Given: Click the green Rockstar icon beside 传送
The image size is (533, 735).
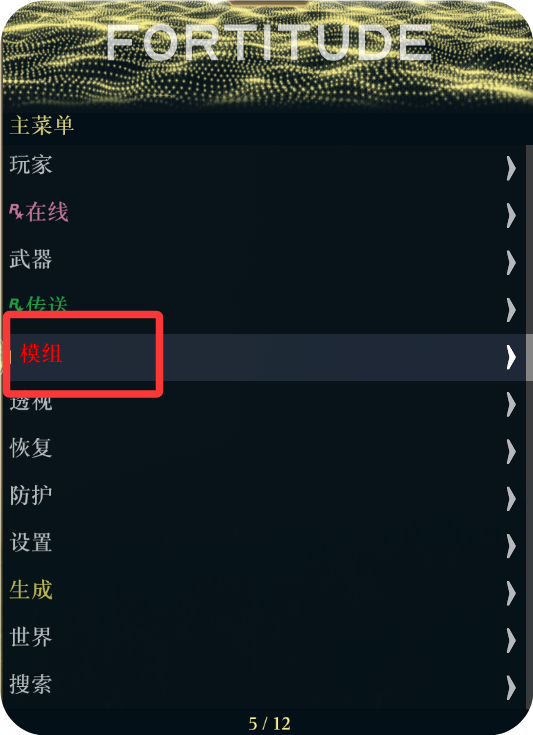Looking at the screenshot, I should (x=16, y=304).
